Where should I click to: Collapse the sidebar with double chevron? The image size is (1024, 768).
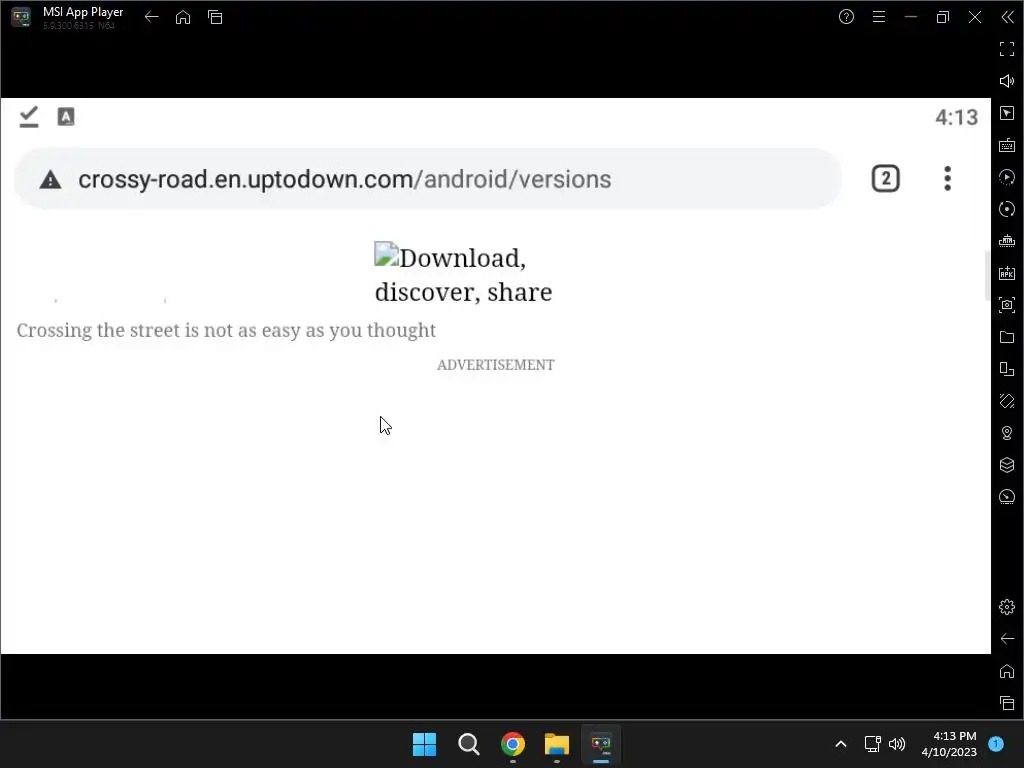[1007, 17]
